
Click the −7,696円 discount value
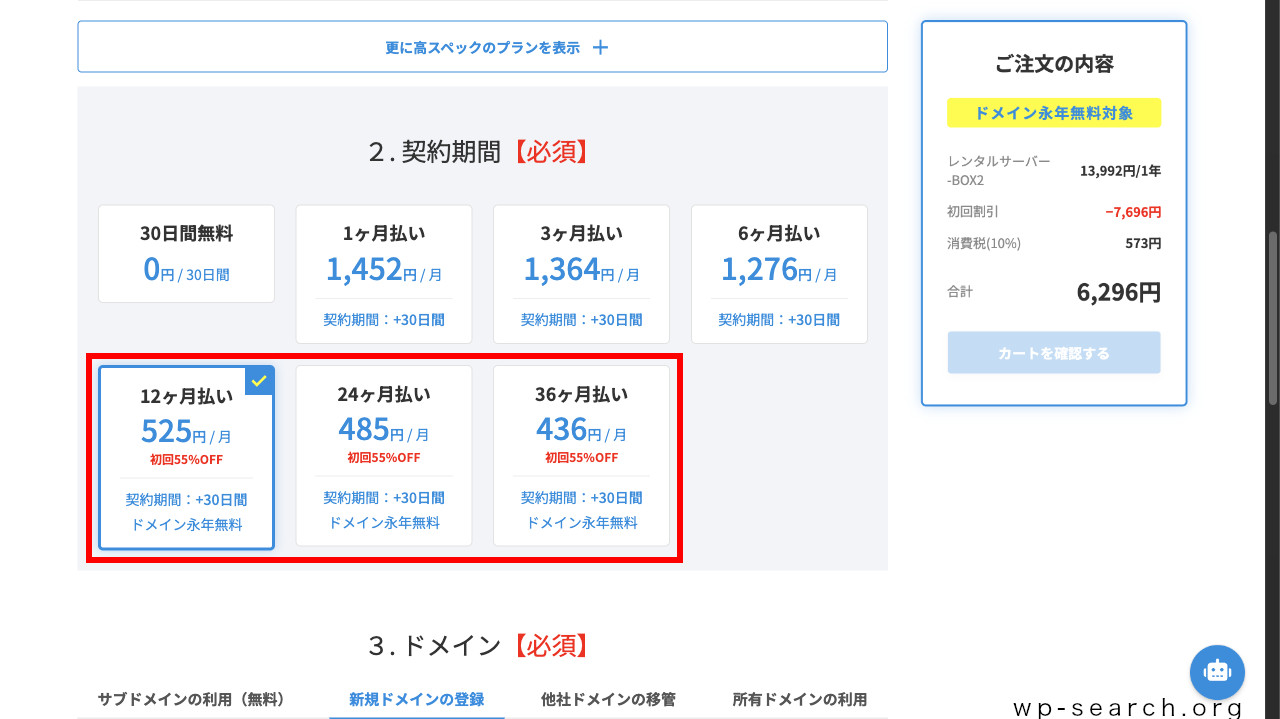pyautogui.click(x=1133, y=212)
